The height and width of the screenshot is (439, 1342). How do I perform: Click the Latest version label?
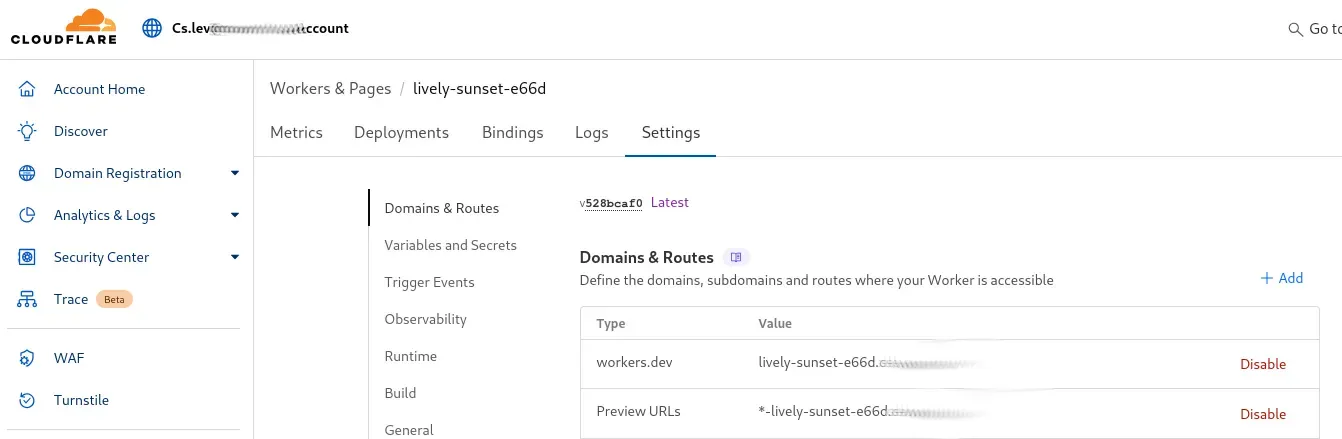click(x=670, y=202)
